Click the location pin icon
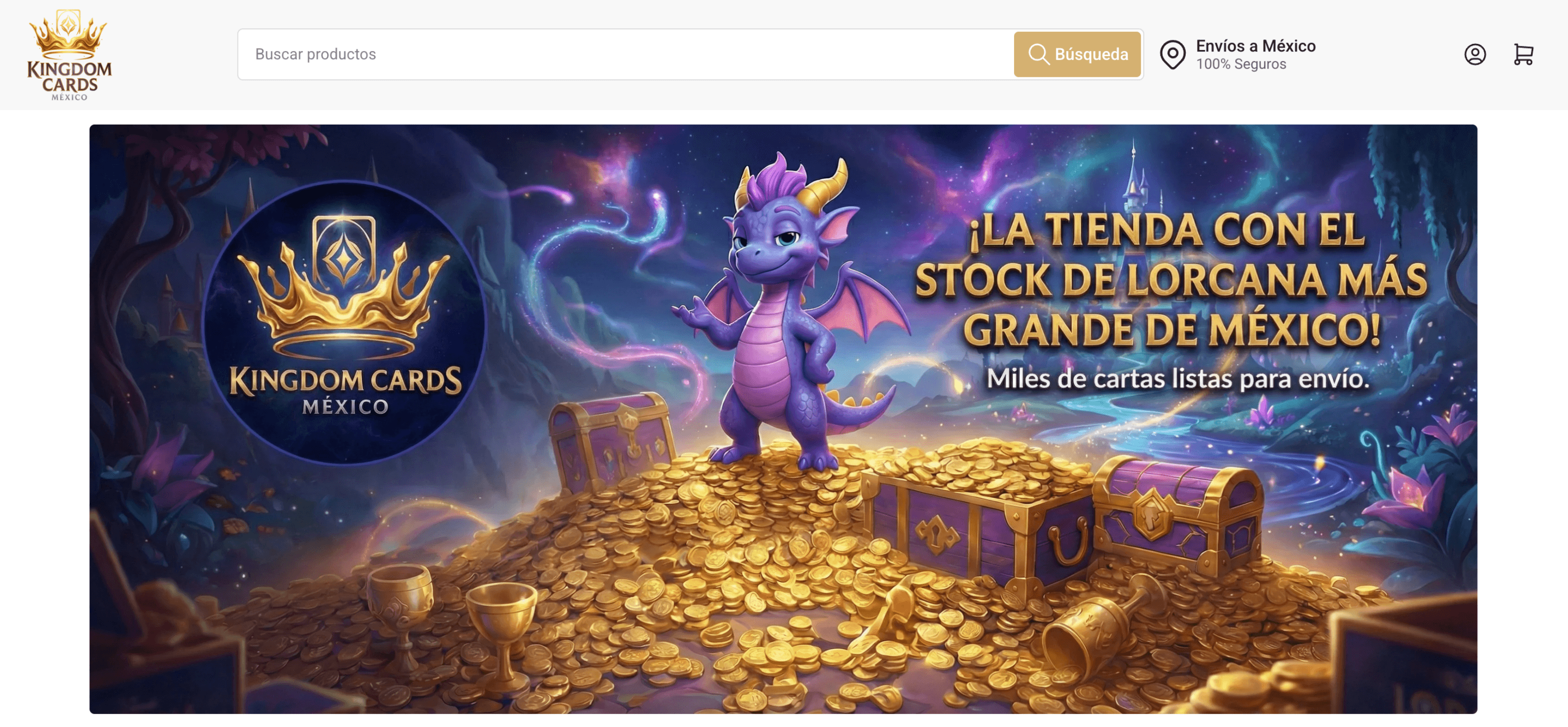 point(1173,55)
